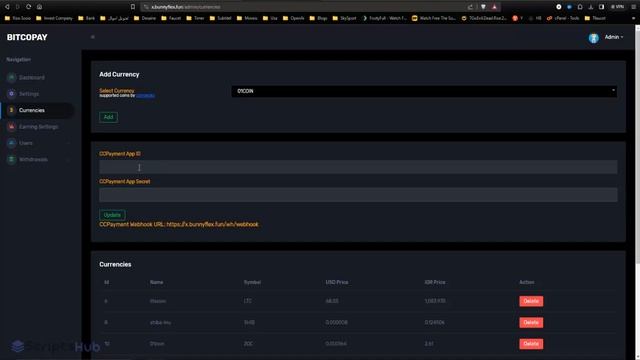Open Users in navigation
The height and width of the screenshot is (360, 640).
tap(26, 143)
